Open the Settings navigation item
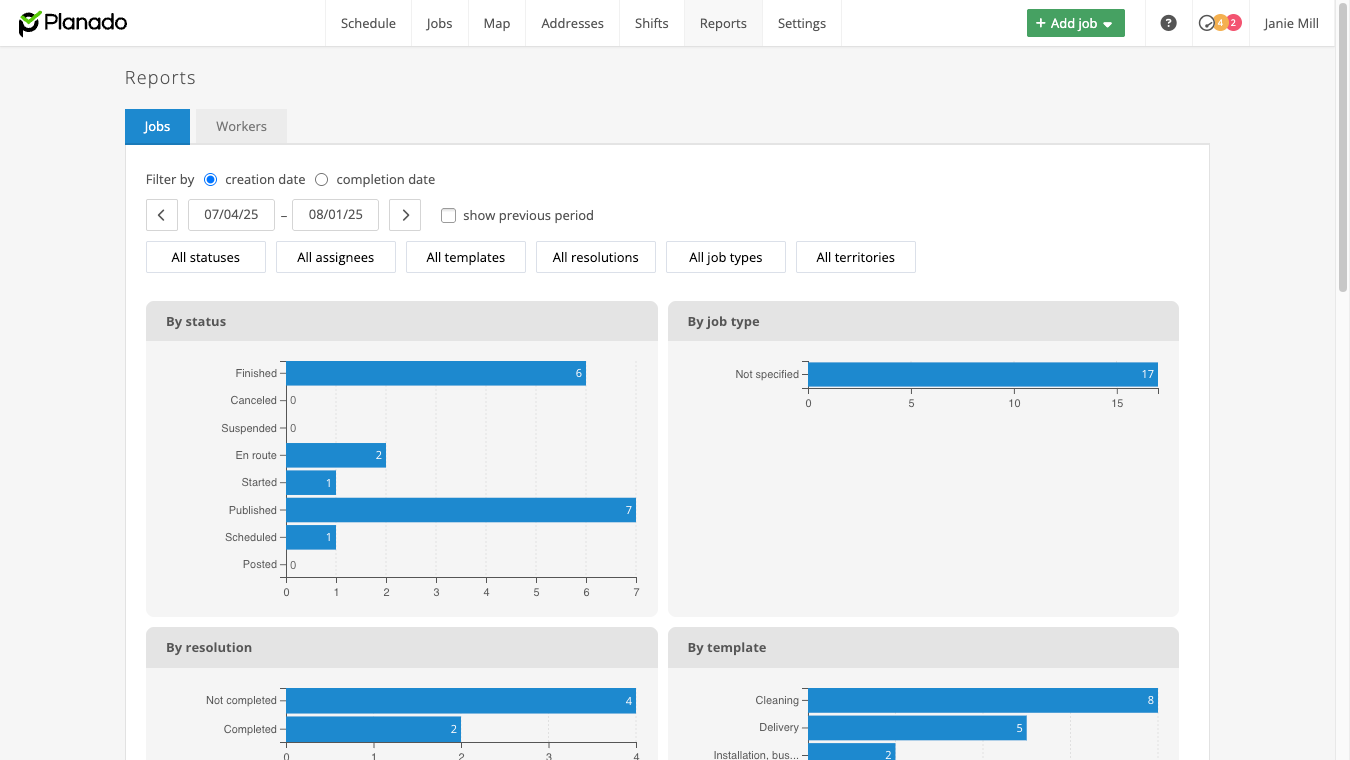The width and height of the screenshot is (1350, 760). [x=802, y=23]
